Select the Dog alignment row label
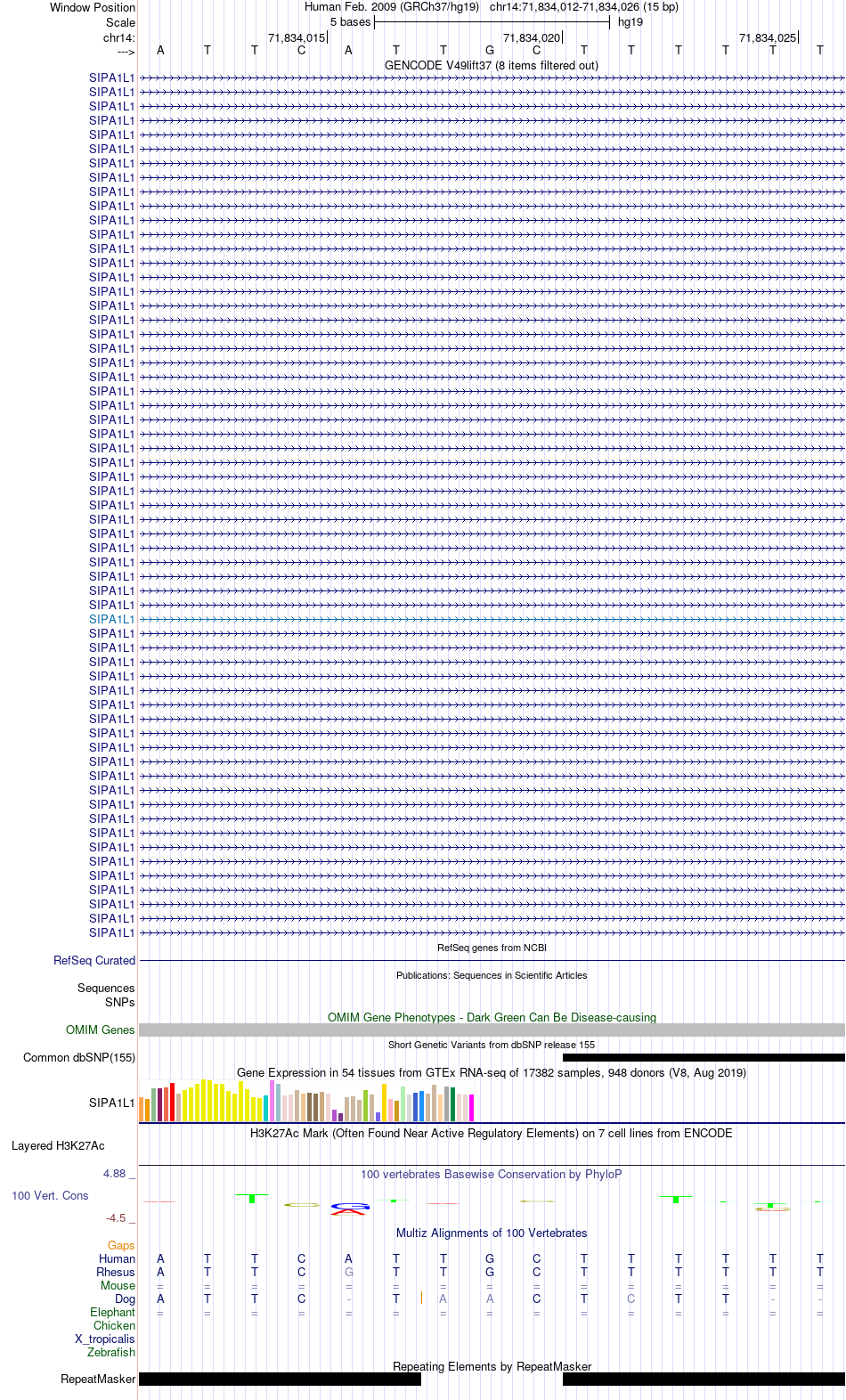Screen dimensions: 846x1400 coord(126,1298)
